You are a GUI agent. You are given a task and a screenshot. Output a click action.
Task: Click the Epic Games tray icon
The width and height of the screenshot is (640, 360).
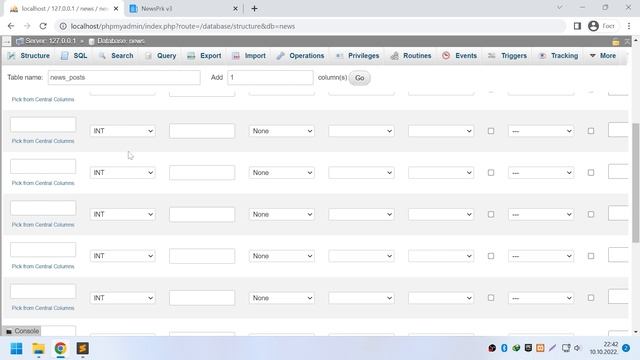[528, 348]
